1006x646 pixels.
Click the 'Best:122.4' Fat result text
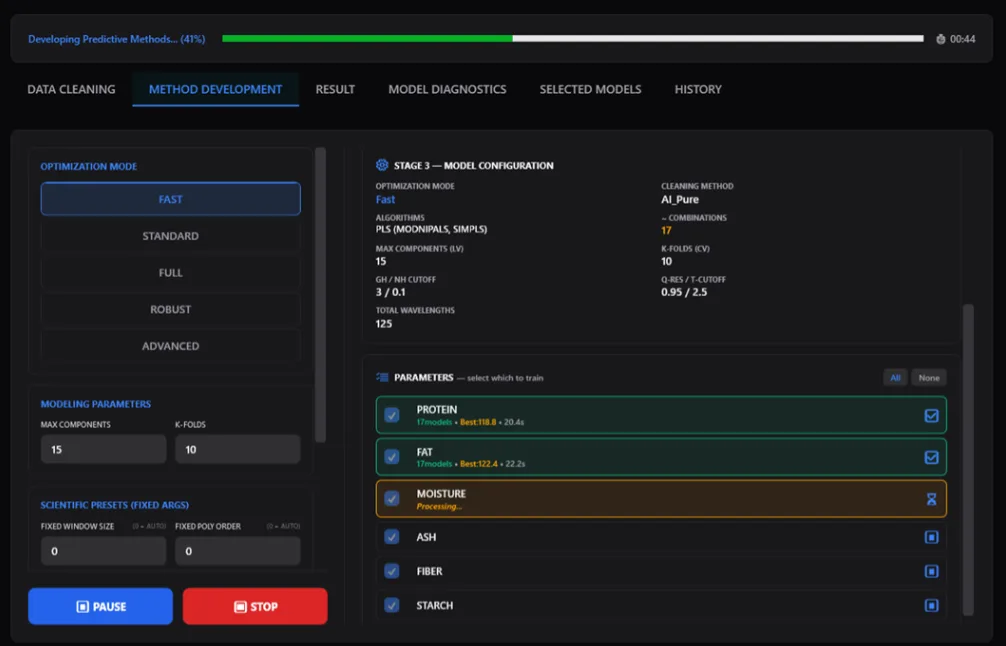pos(479,464)
